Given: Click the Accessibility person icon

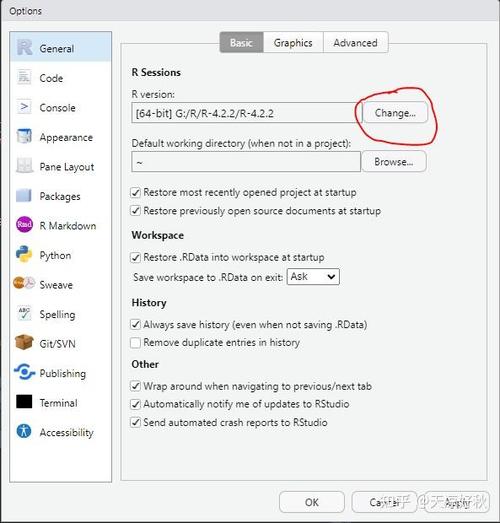Looking at the screenshot, I should (24, 431).
